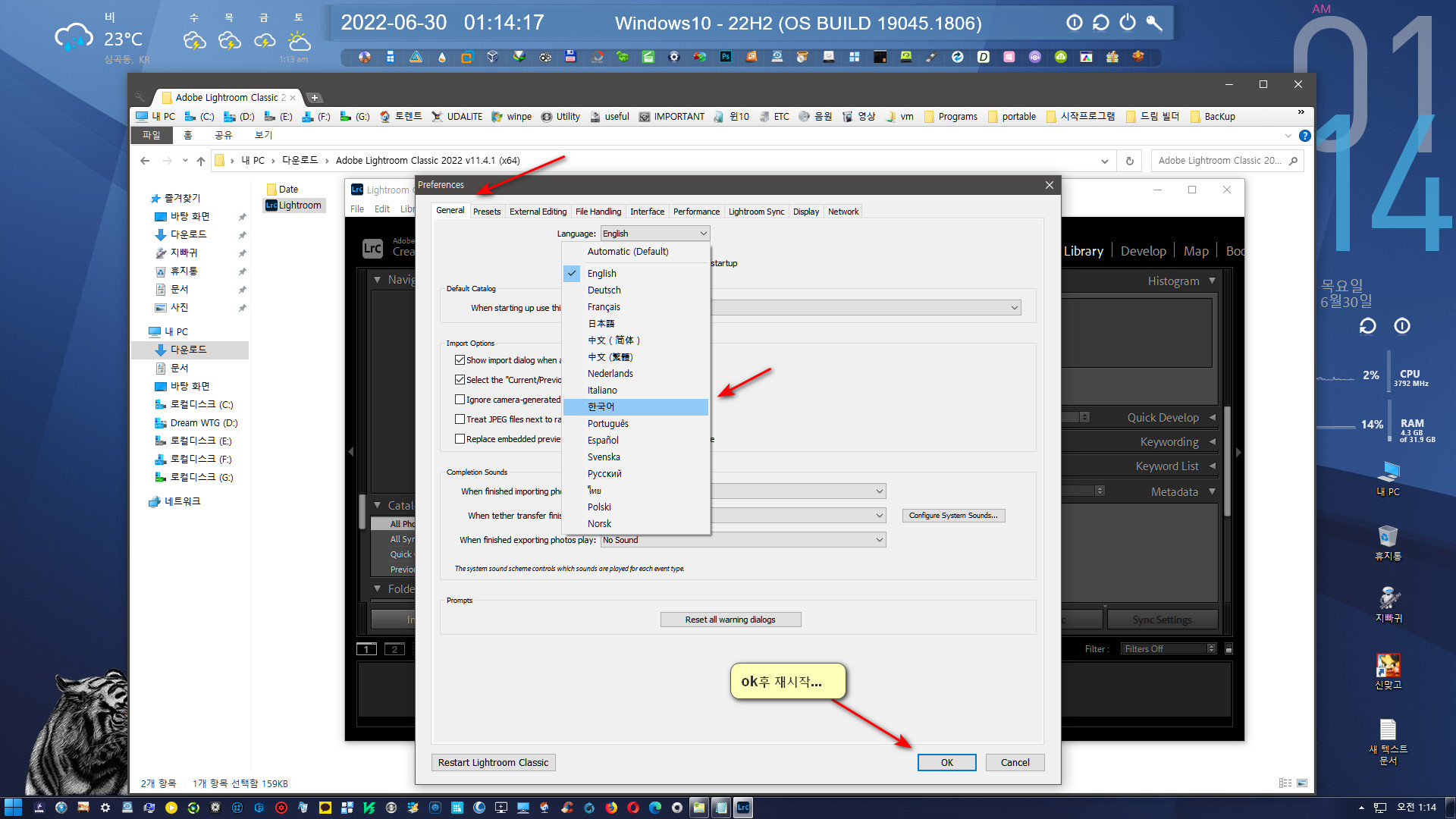1456x819 pixels.
Task: Open finished exporting sound dropdown
Action: point(743,540)
